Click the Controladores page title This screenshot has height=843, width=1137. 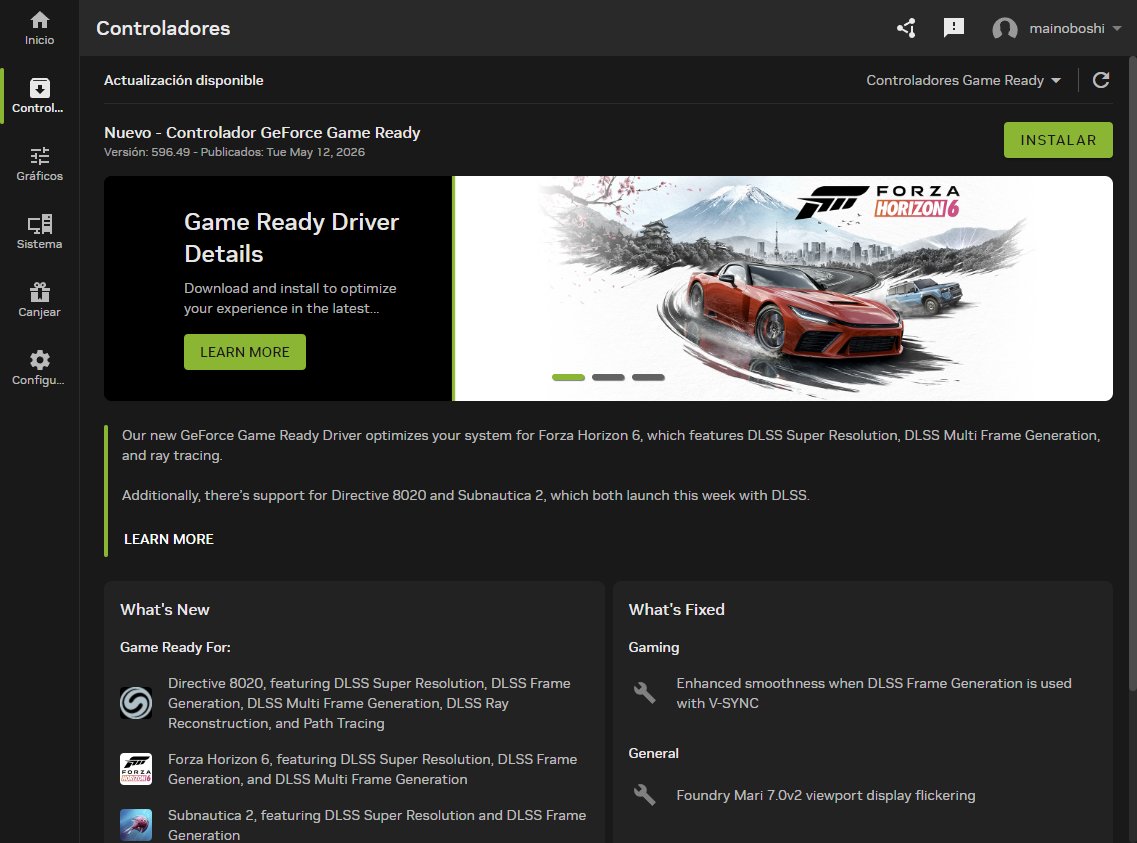(163, 28)
